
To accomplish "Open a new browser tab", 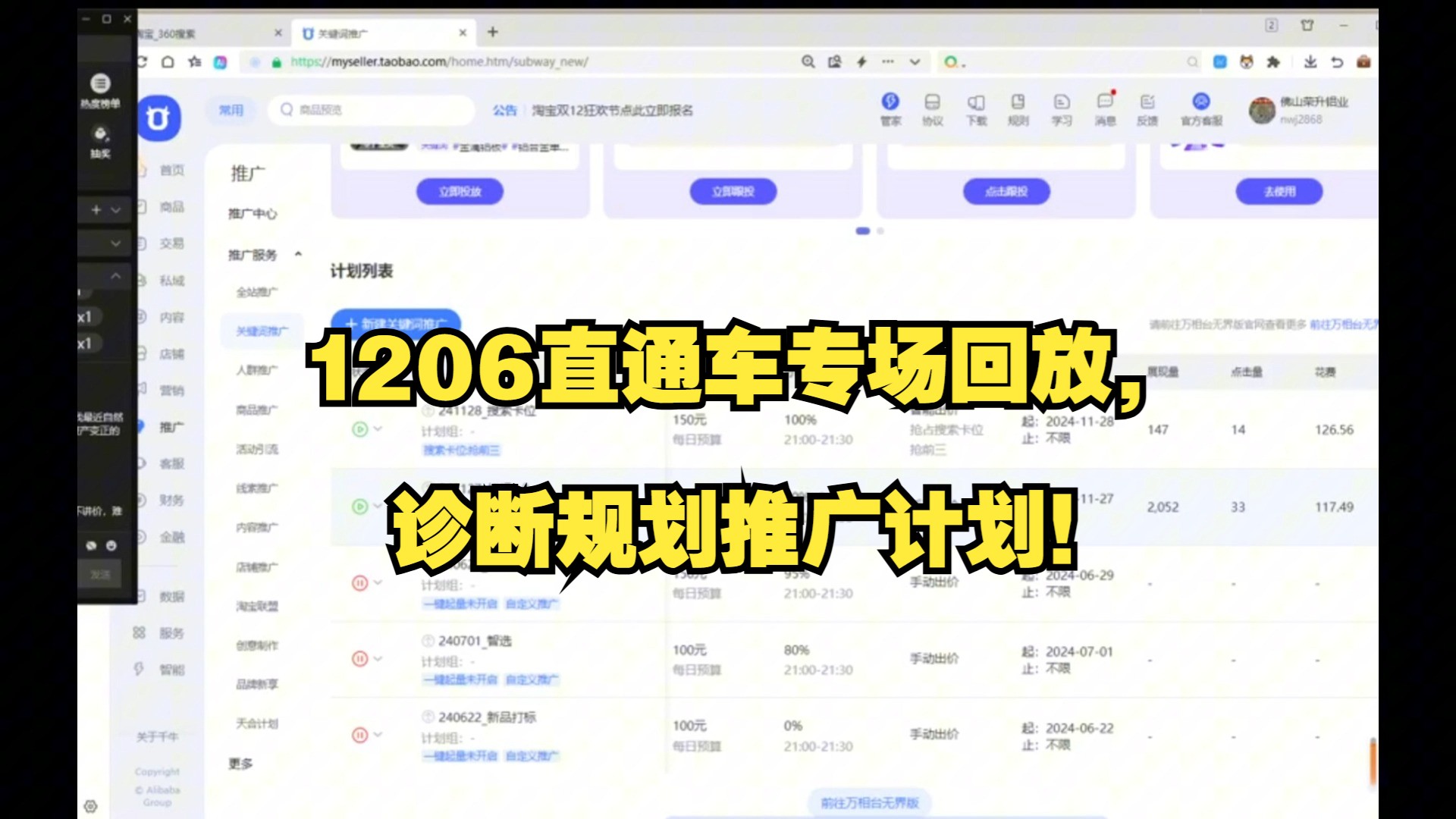I will [x=493, y=32].
